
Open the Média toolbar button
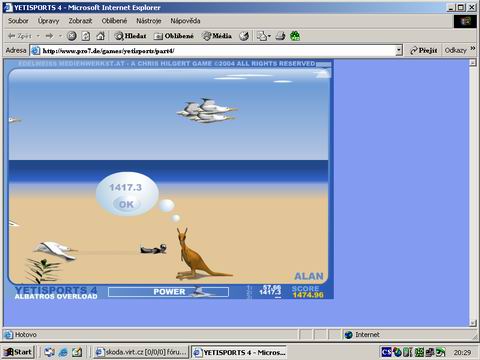(217, 36)
